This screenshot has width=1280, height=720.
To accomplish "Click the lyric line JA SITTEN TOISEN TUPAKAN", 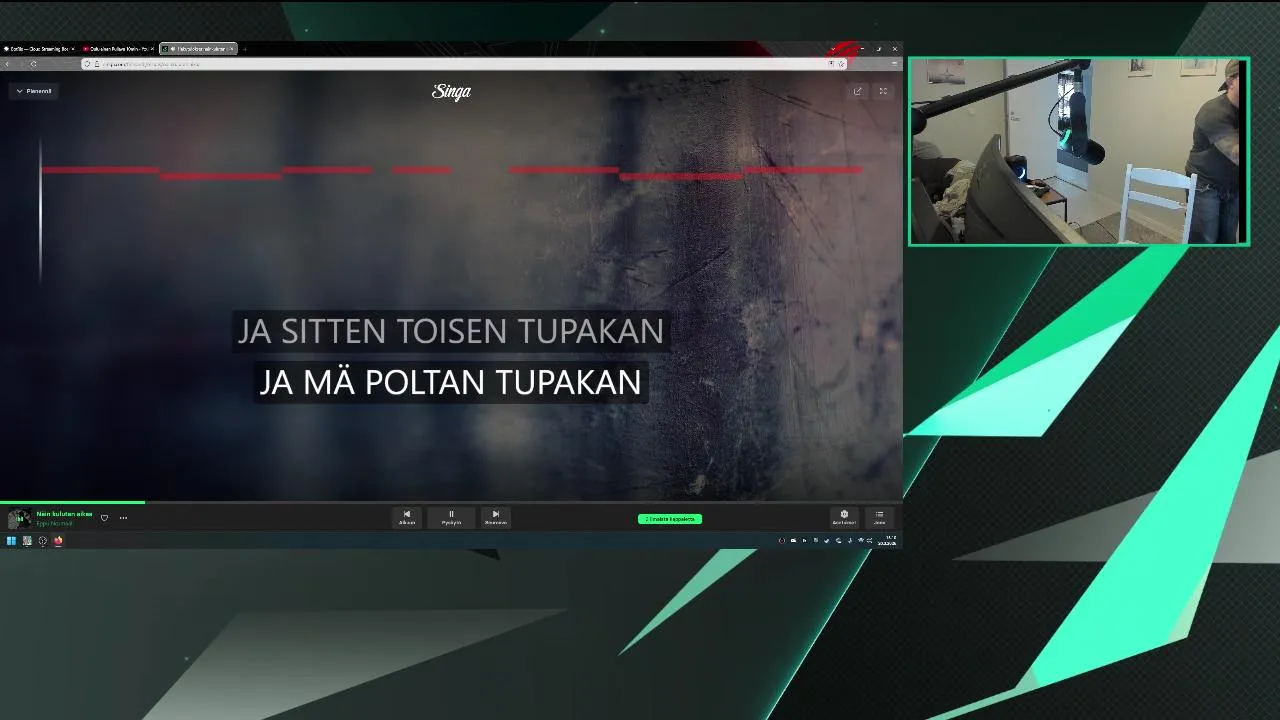I will (450, 331).
